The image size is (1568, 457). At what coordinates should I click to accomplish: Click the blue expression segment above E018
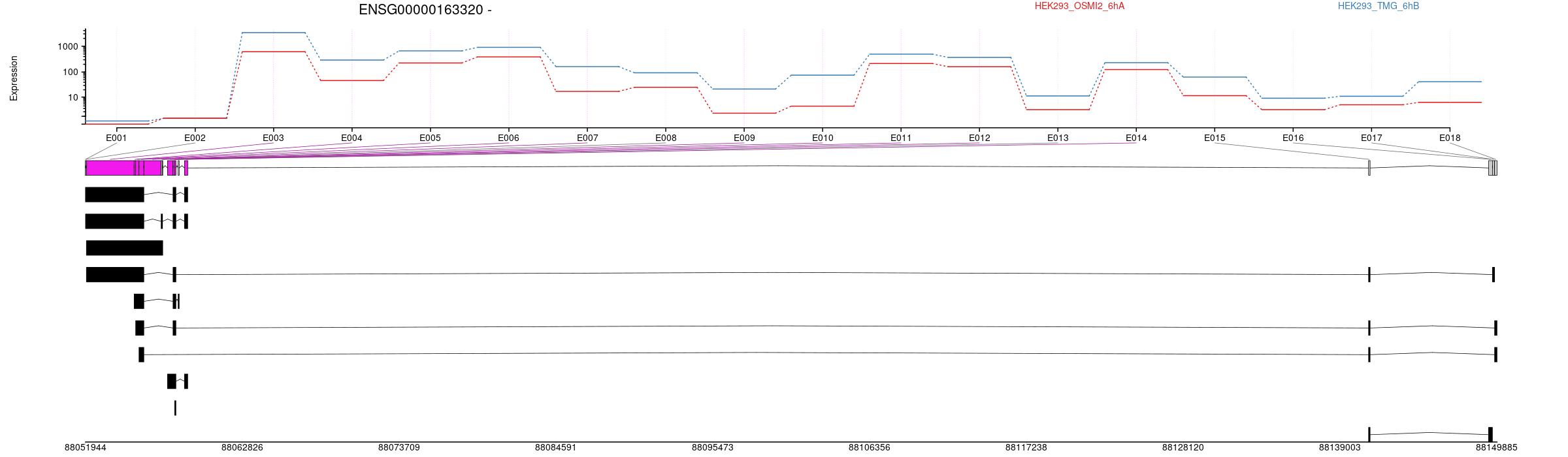point(1450,82)
